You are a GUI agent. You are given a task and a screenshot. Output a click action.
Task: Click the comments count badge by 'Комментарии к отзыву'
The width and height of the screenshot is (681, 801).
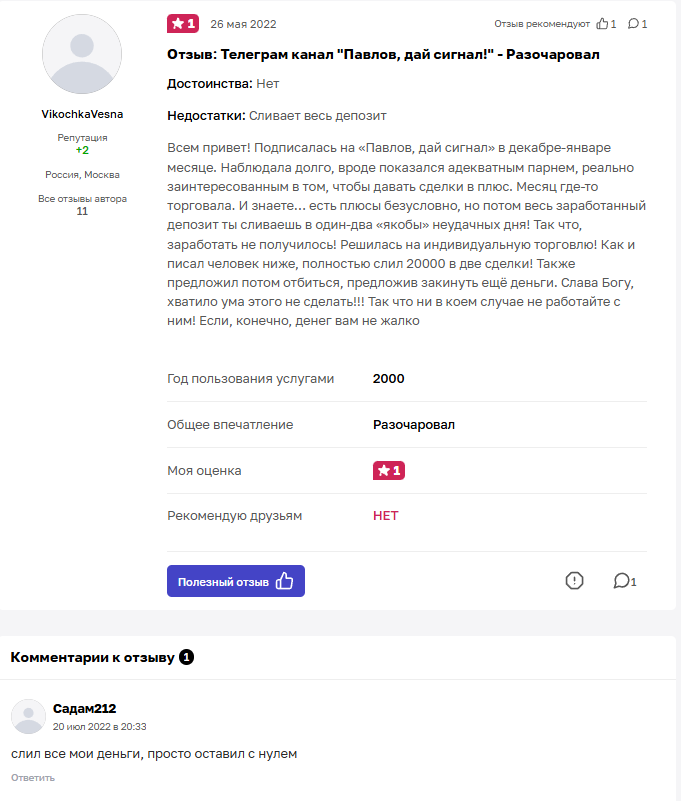[186, 657]
